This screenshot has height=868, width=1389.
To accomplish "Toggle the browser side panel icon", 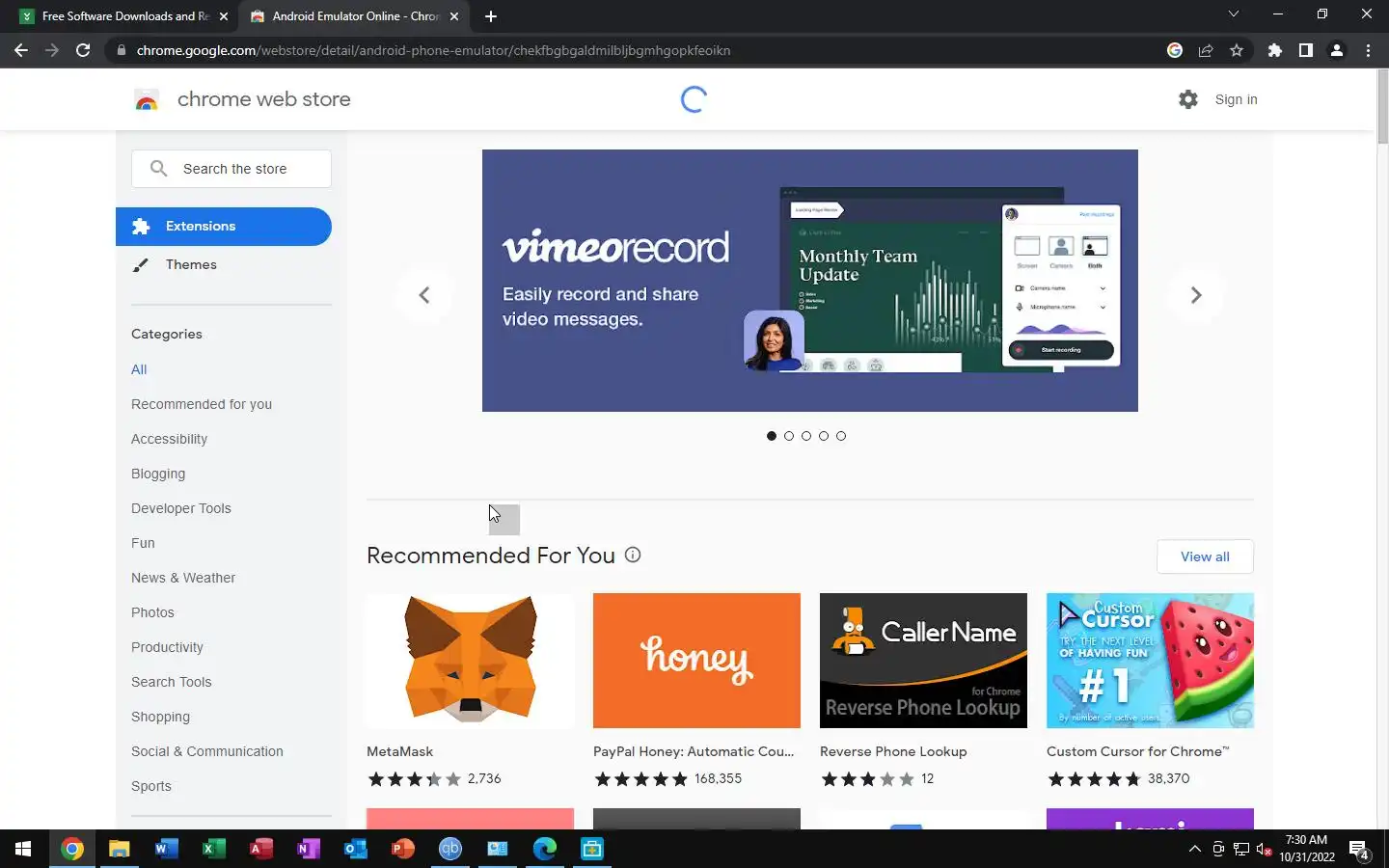I will pyautogui.click(x=1306, y=50).
